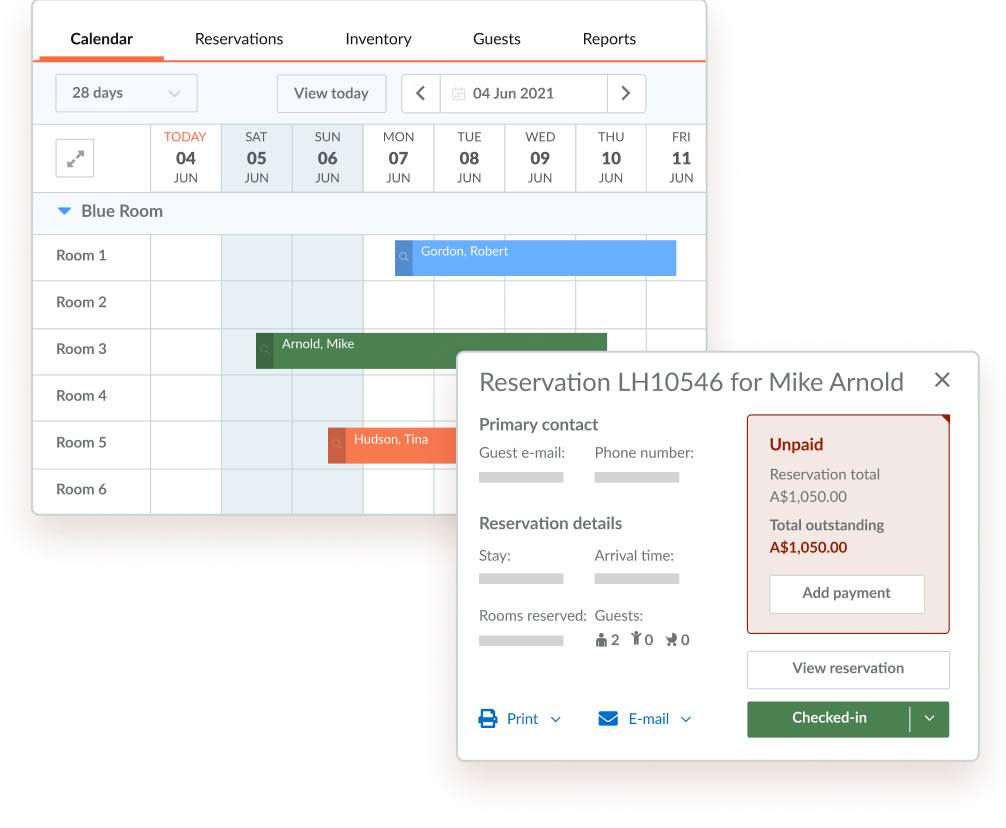Expand the E-mail options chevron

(x=686, y=719)
